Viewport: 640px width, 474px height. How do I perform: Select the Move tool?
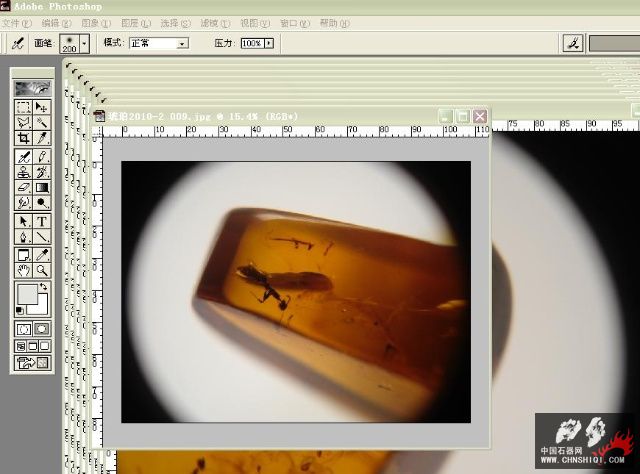pos(42,107)
